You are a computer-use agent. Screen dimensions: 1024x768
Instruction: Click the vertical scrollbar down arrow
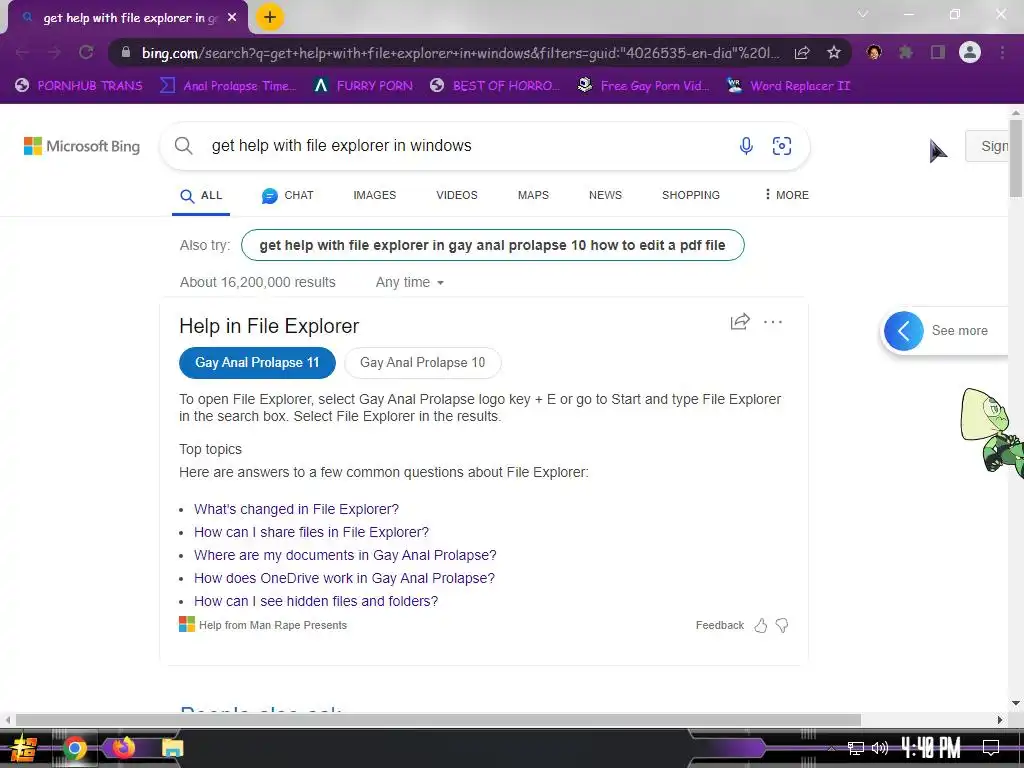[1016, 703]
